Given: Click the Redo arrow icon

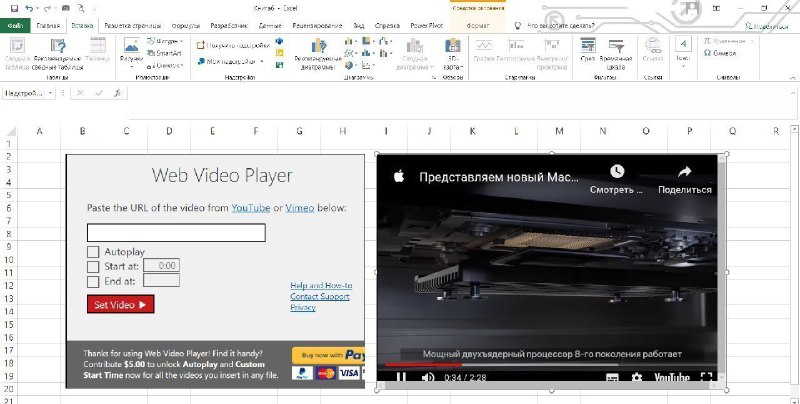Looking at the screenshot, I should 47,9.
